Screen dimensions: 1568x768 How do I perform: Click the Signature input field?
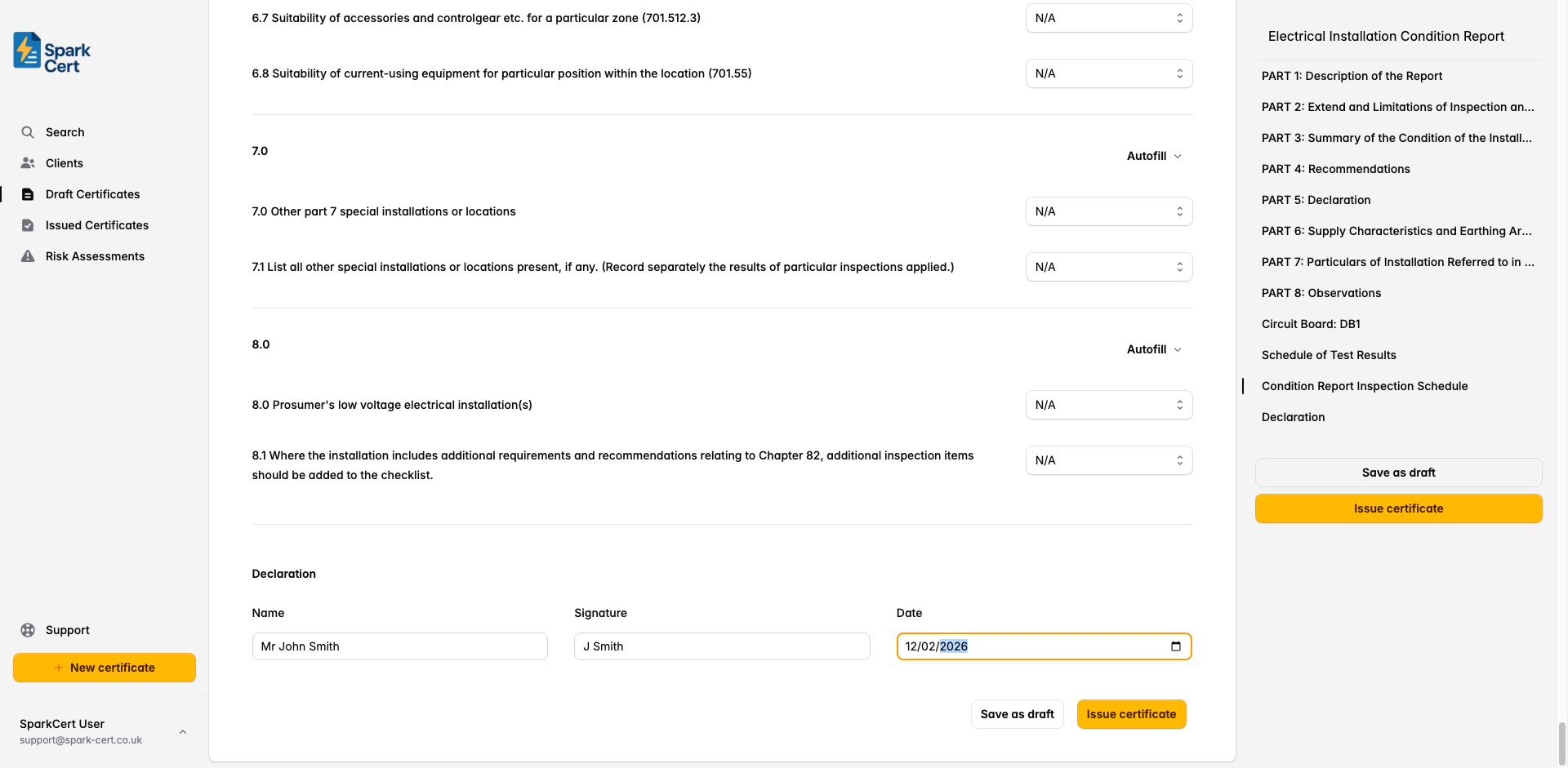point(722,646)
